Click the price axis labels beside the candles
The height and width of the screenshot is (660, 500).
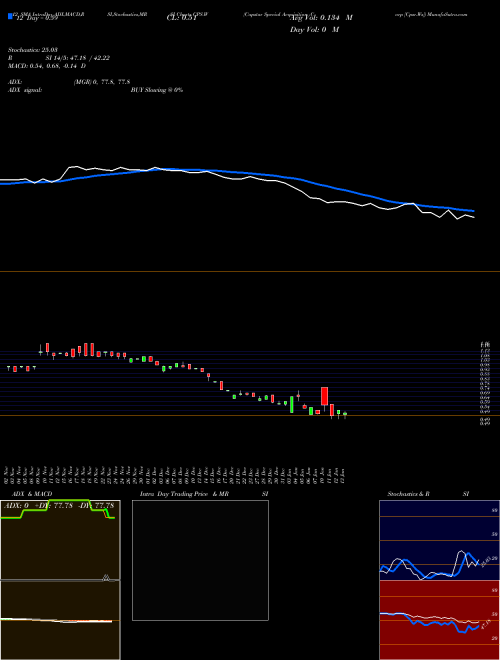(x=485, y=383)
